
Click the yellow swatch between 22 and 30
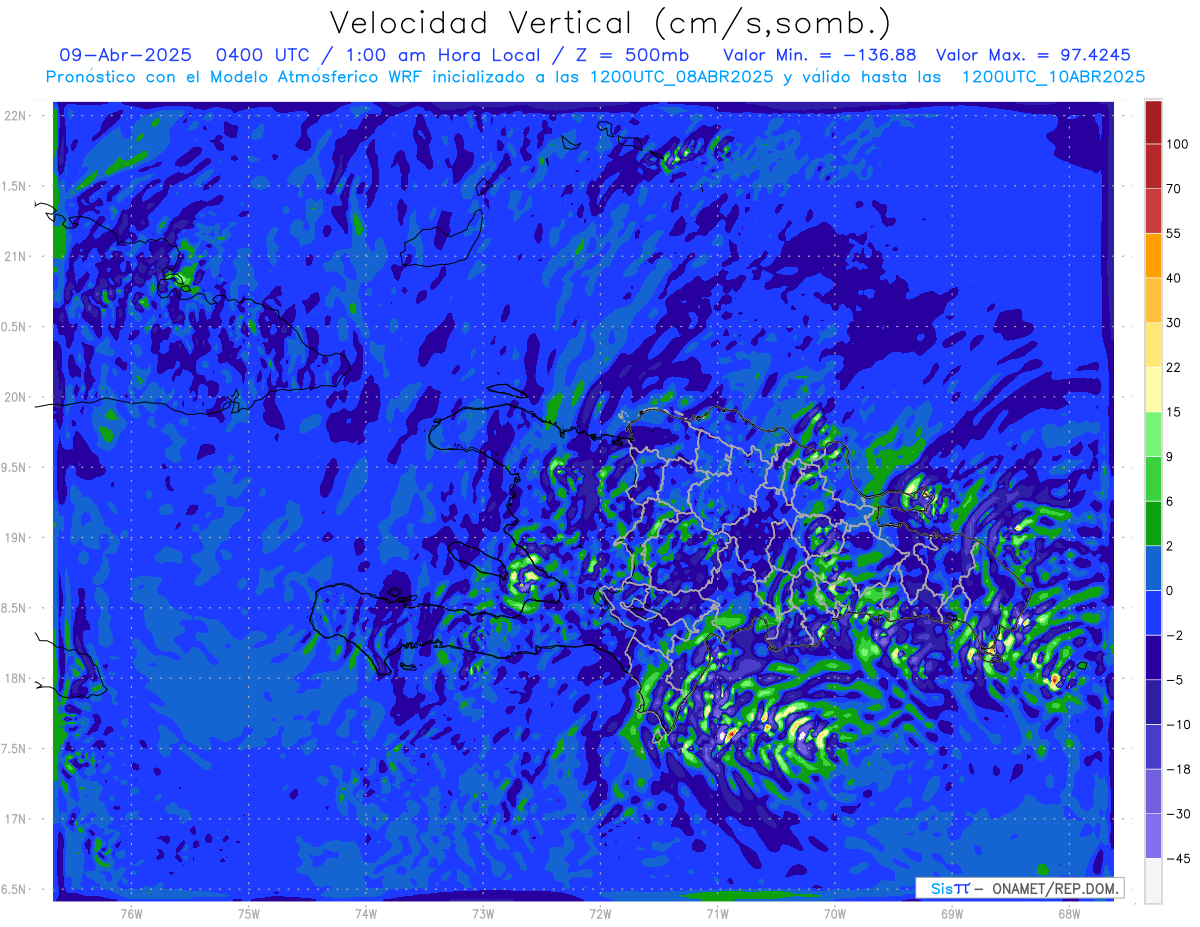[x=1153, y=346]
